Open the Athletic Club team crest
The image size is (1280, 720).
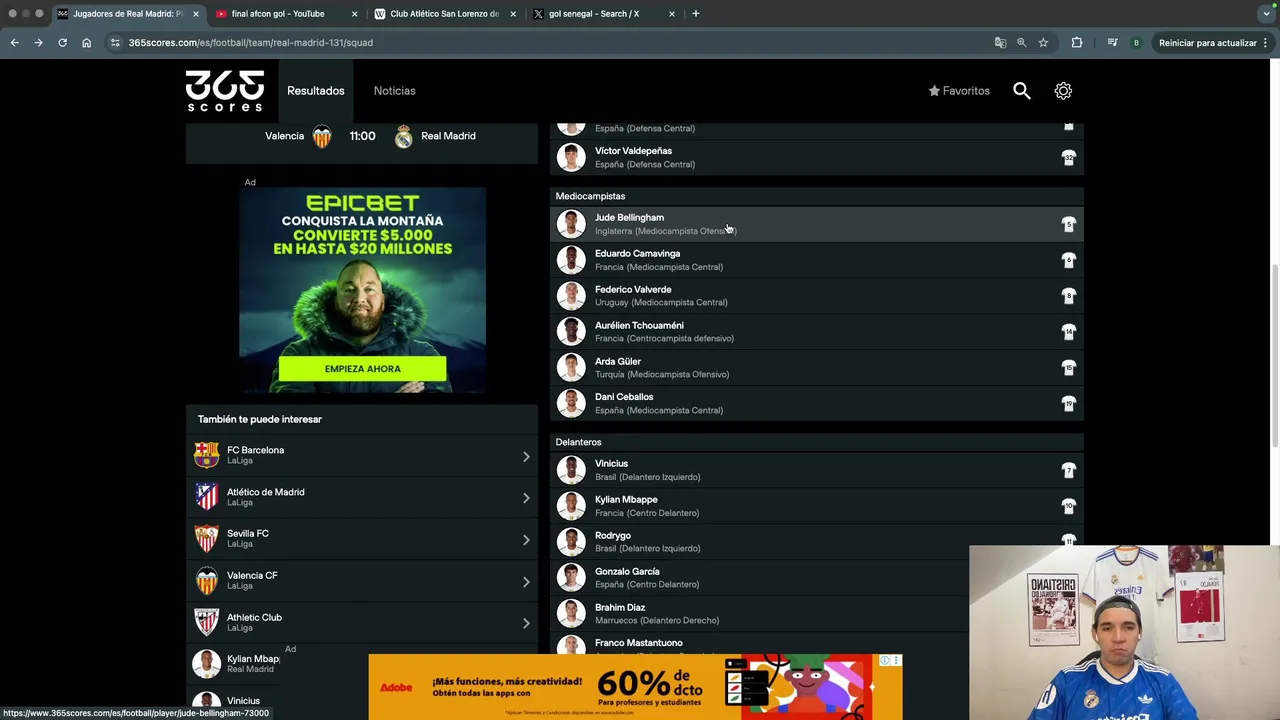tap(207, 622)
